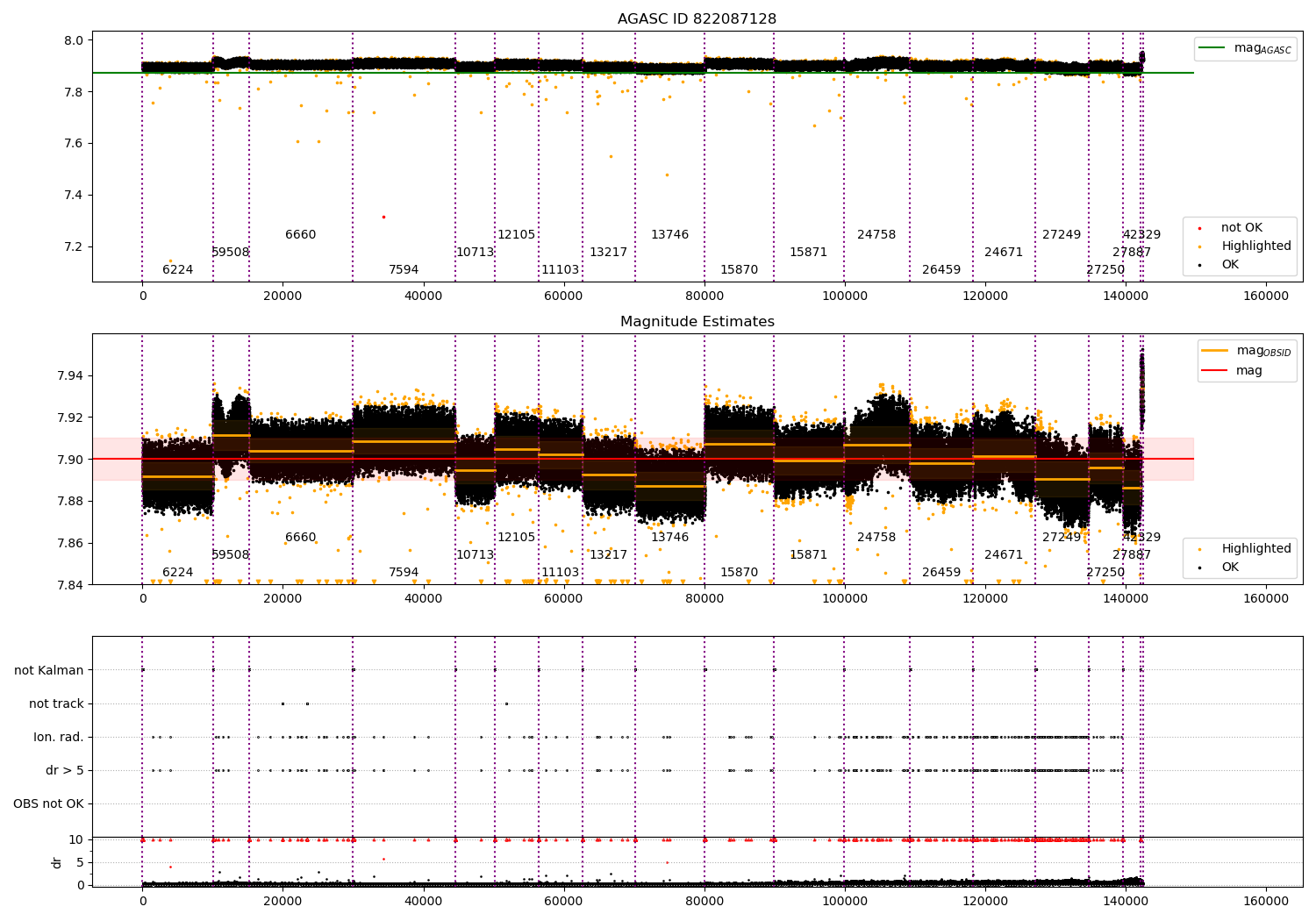
Task: Select OBSID label 6660 in the middle plot
Action: point(300,538)
